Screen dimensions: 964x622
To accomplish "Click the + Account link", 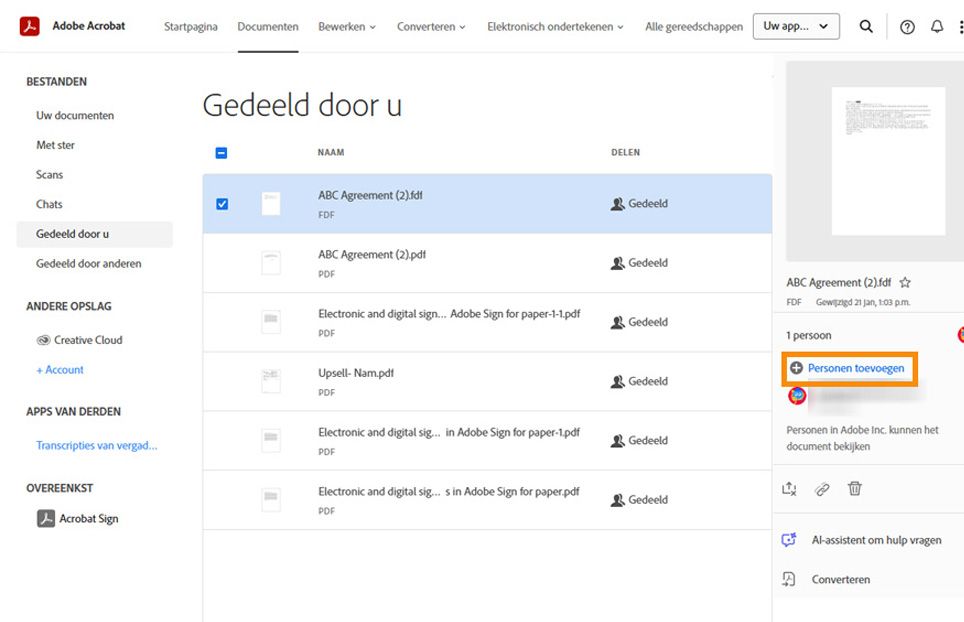I will point(59,369).
